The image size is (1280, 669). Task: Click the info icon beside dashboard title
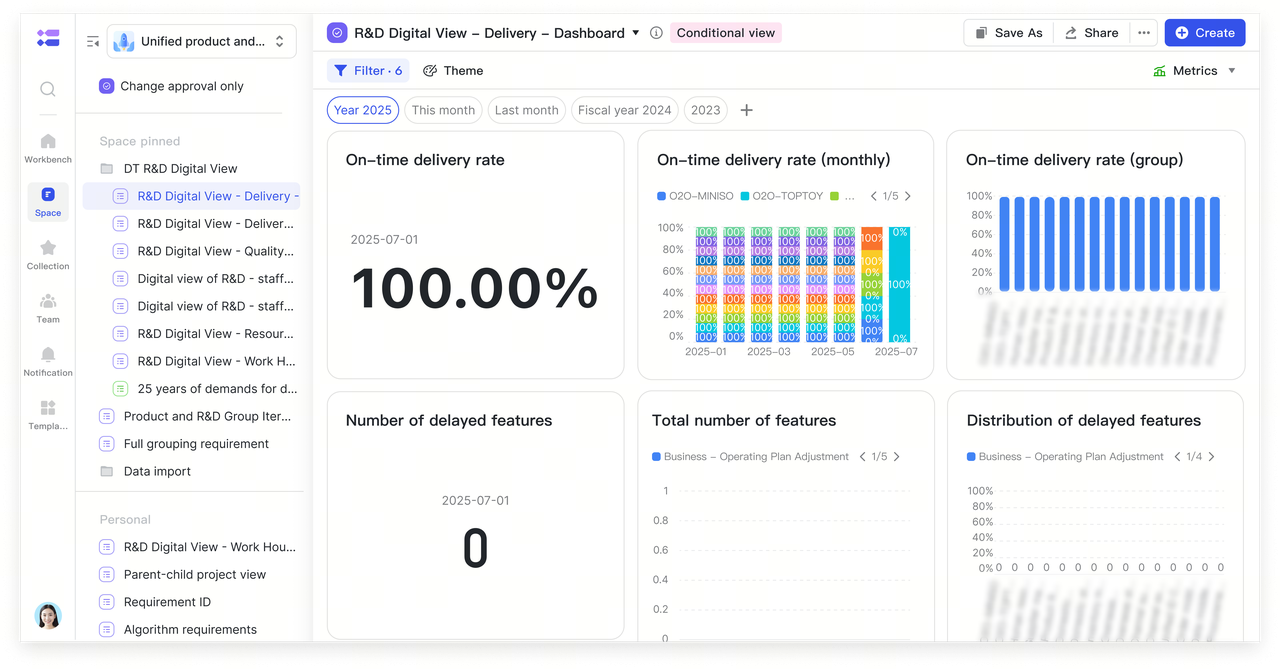(656, 33)
